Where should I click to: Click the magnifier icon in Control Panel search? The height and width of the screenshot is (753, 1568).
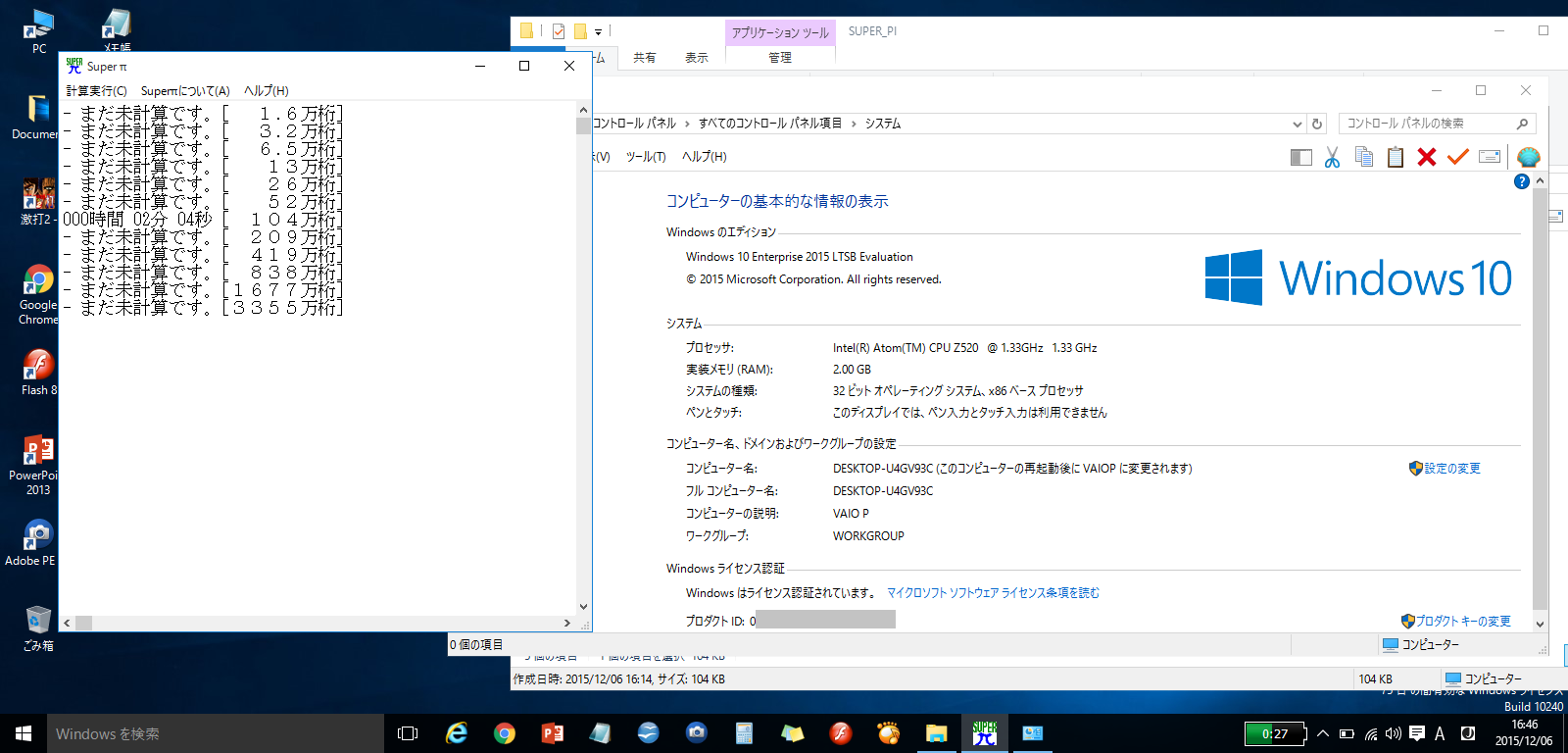coord(1522,124)
